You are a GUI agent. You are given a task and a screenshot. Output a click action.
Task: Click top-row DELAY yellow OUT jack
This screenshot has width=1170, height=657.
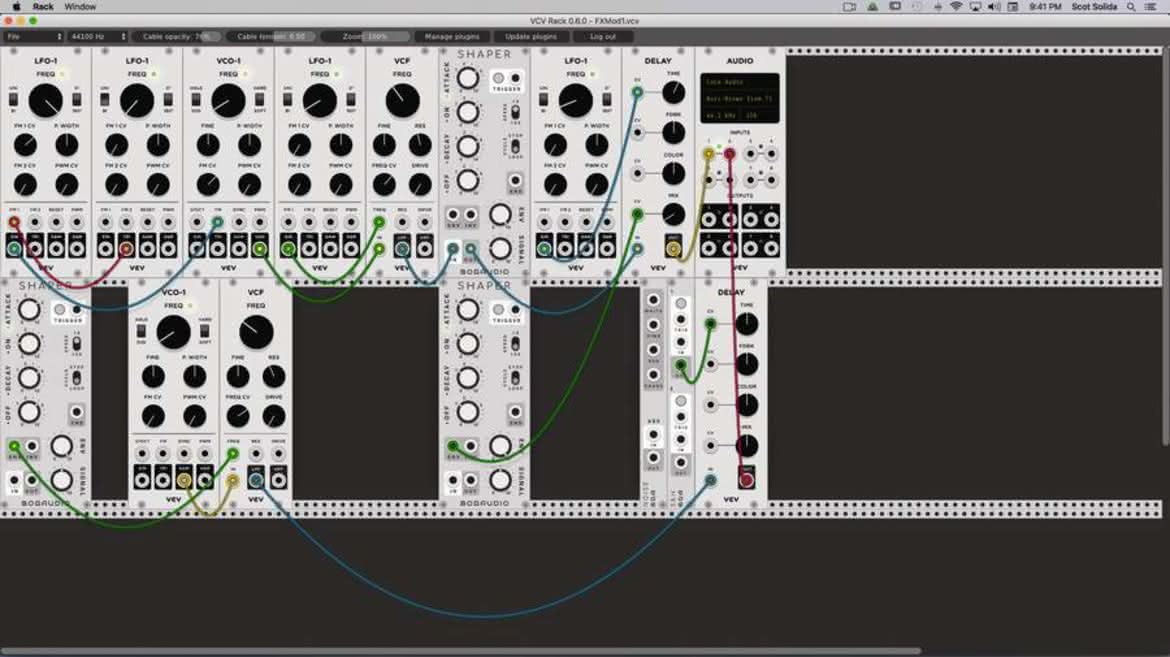pos(673,249)
